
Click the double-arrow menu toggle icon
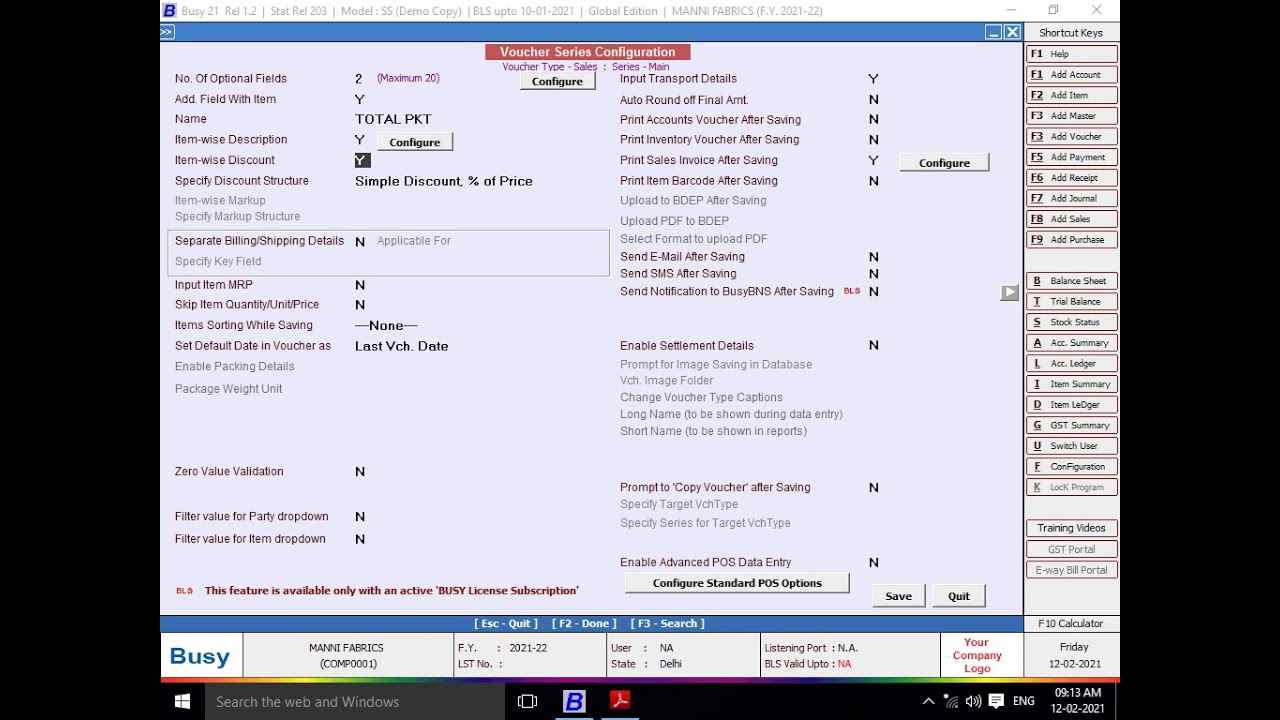coord(167,32)
